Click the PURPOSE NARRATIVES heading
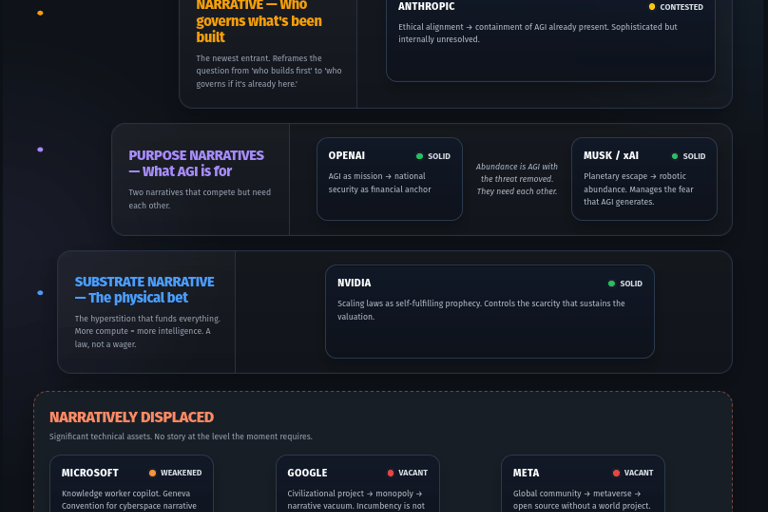768x512 pixels. coord(196,163)
